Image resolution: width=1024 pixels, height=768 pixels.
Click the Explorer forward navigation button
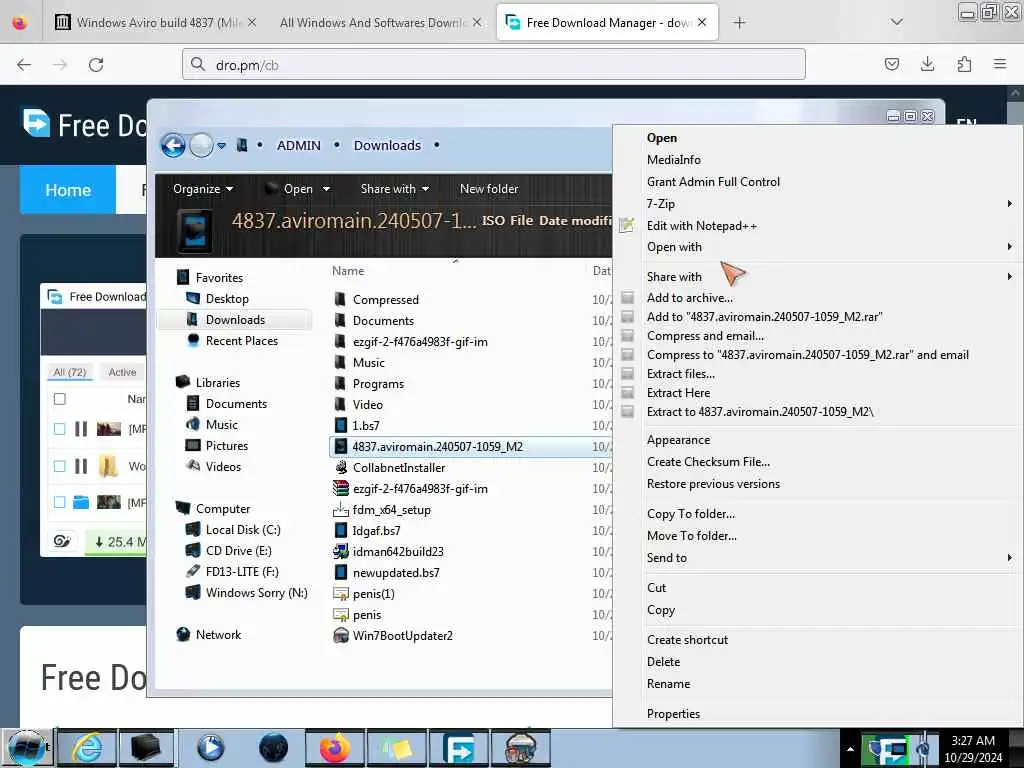click(x=201, y=145)
